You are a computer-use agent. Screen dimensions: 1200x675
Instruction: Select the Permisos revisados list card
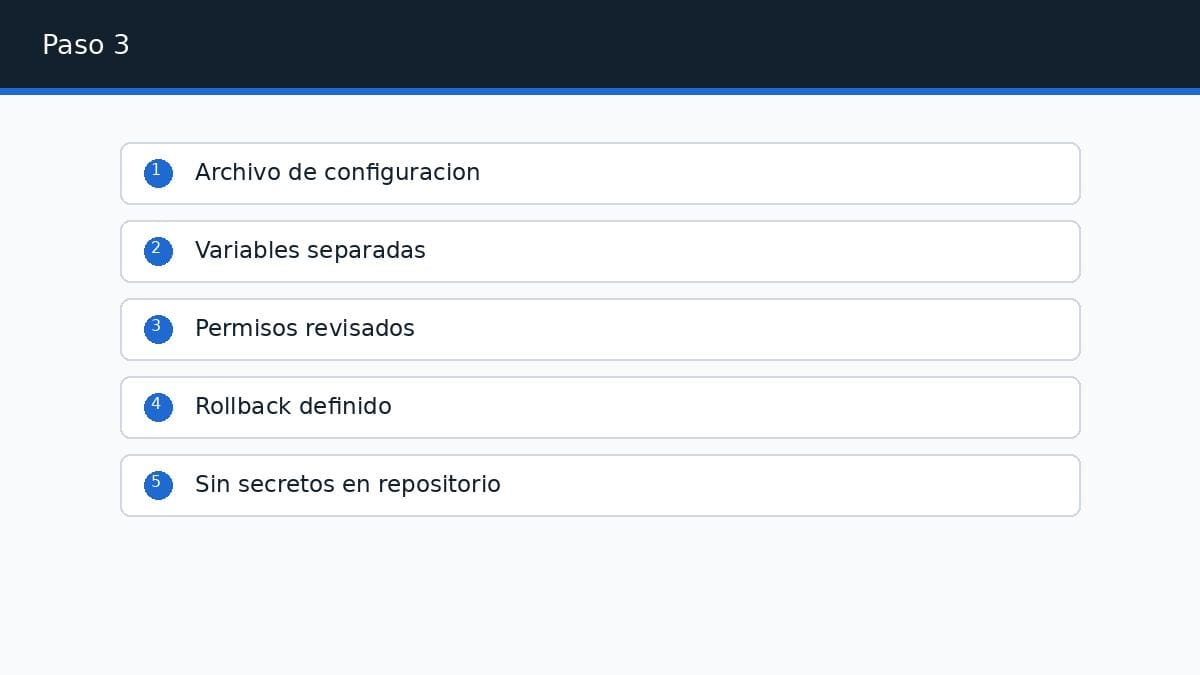[x=600, y=329]
